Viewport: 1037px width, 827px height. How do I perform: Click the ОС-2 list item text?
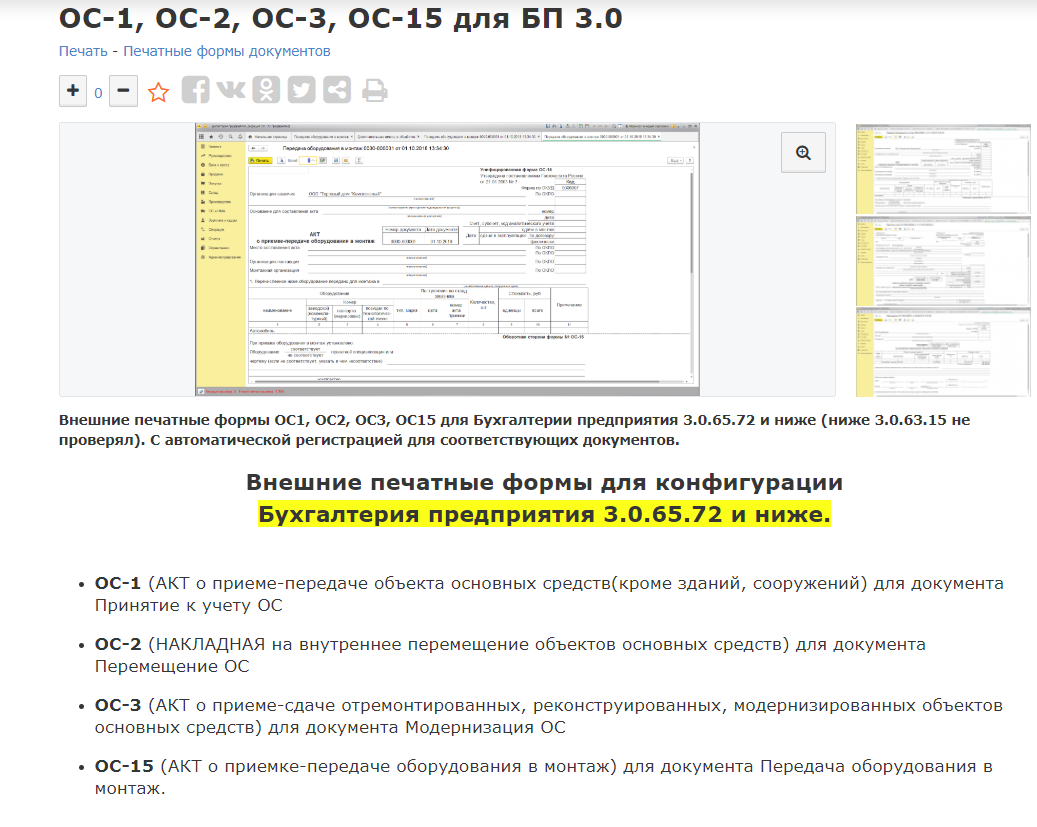510,655
